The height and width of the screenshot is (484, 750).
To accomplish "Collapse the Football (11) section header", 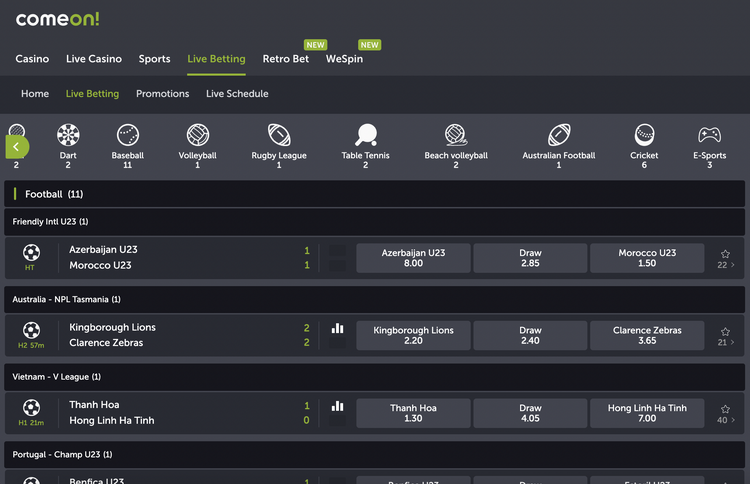I will coord(375,194).
